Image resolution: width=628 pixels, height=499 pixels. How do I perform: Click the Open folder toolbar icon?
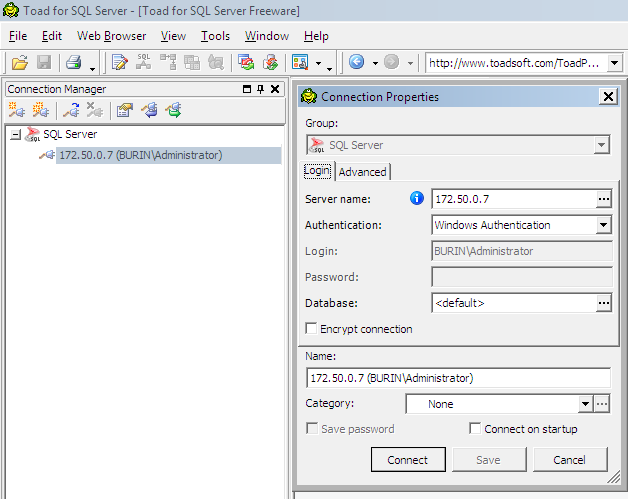pyautogui.click(x=19, y=62)
